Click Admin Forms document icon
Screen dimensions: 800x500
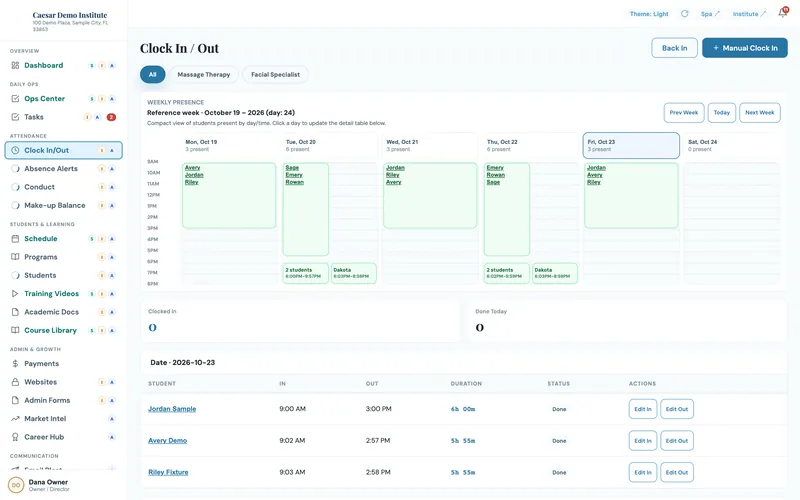point(15,400)
